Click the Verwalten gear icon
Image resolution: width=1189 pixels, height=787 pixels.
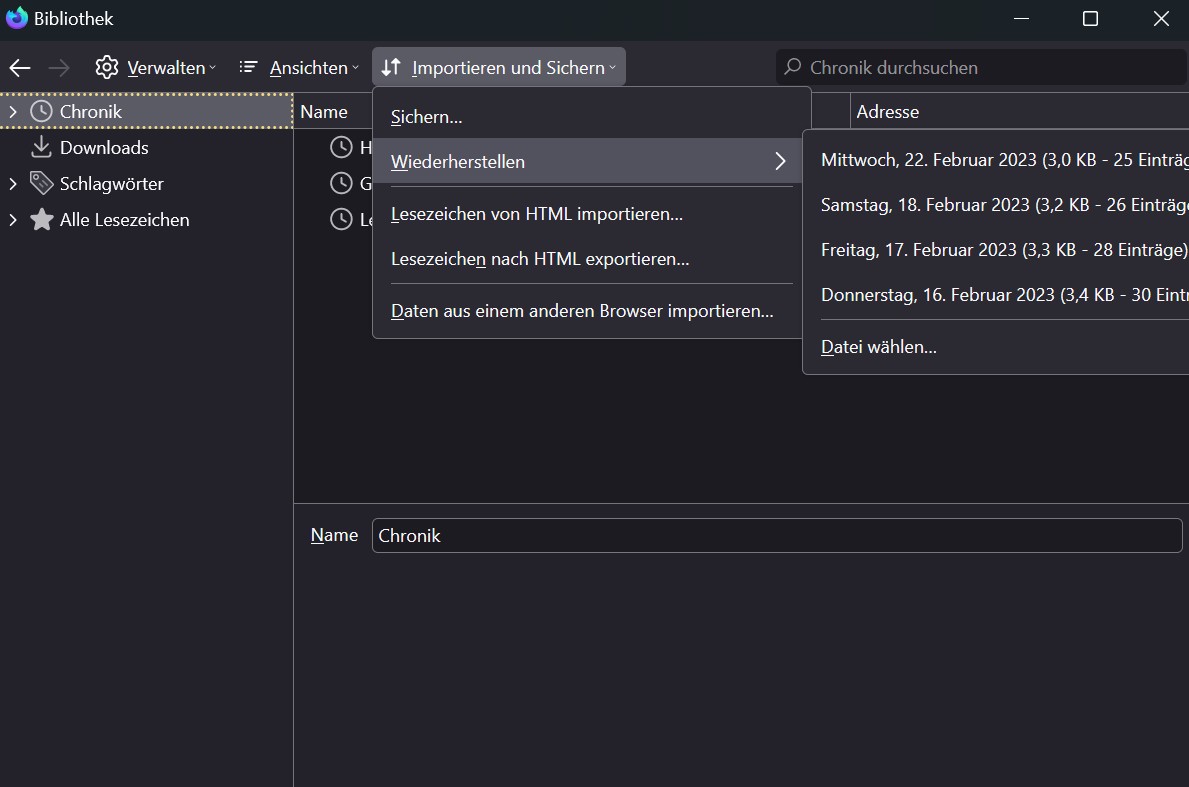(x=107, y=68)
